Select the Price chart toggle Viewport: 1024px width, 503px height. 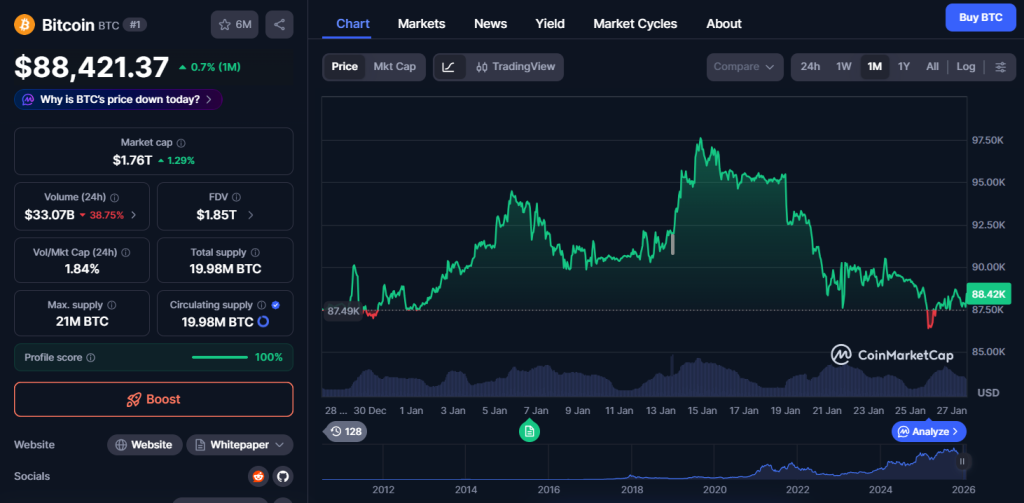point(344,67)
